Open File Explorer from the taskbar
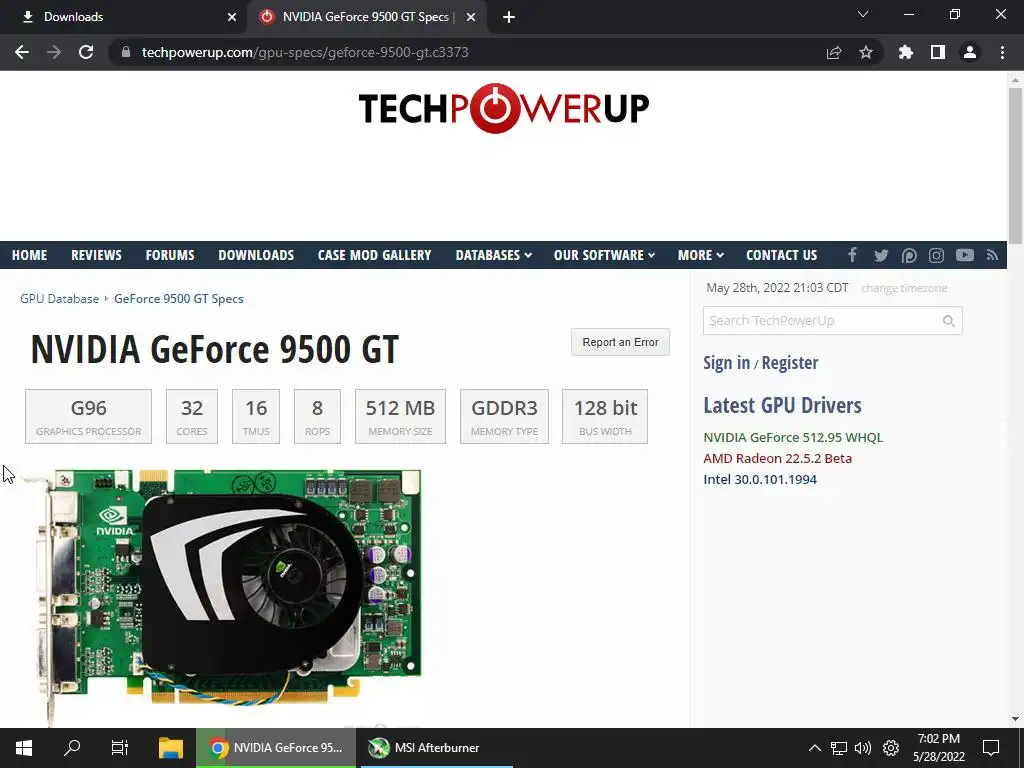 pyautogui.click(x=170, y=748)
